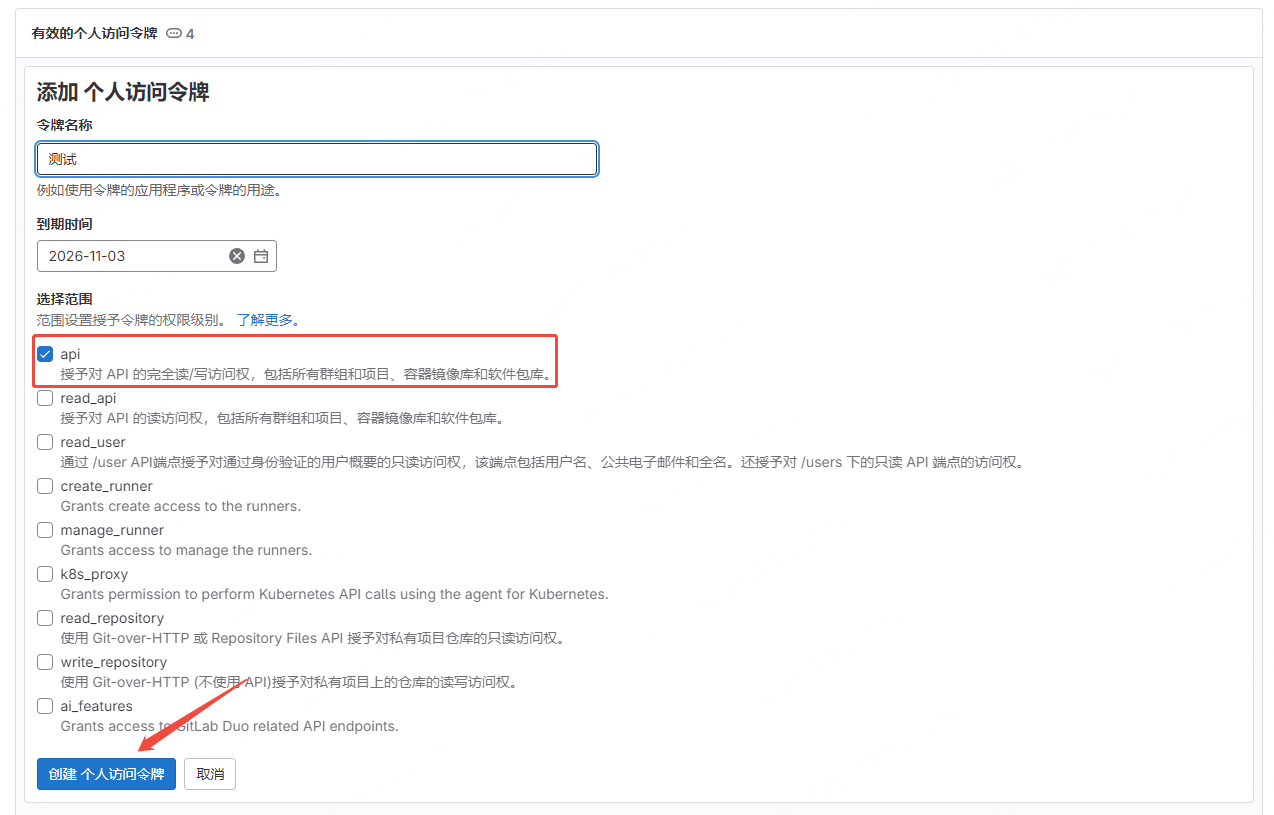Click the write_repository scope label text
The image size is (1274, 815).
click(x=113, y=662)
